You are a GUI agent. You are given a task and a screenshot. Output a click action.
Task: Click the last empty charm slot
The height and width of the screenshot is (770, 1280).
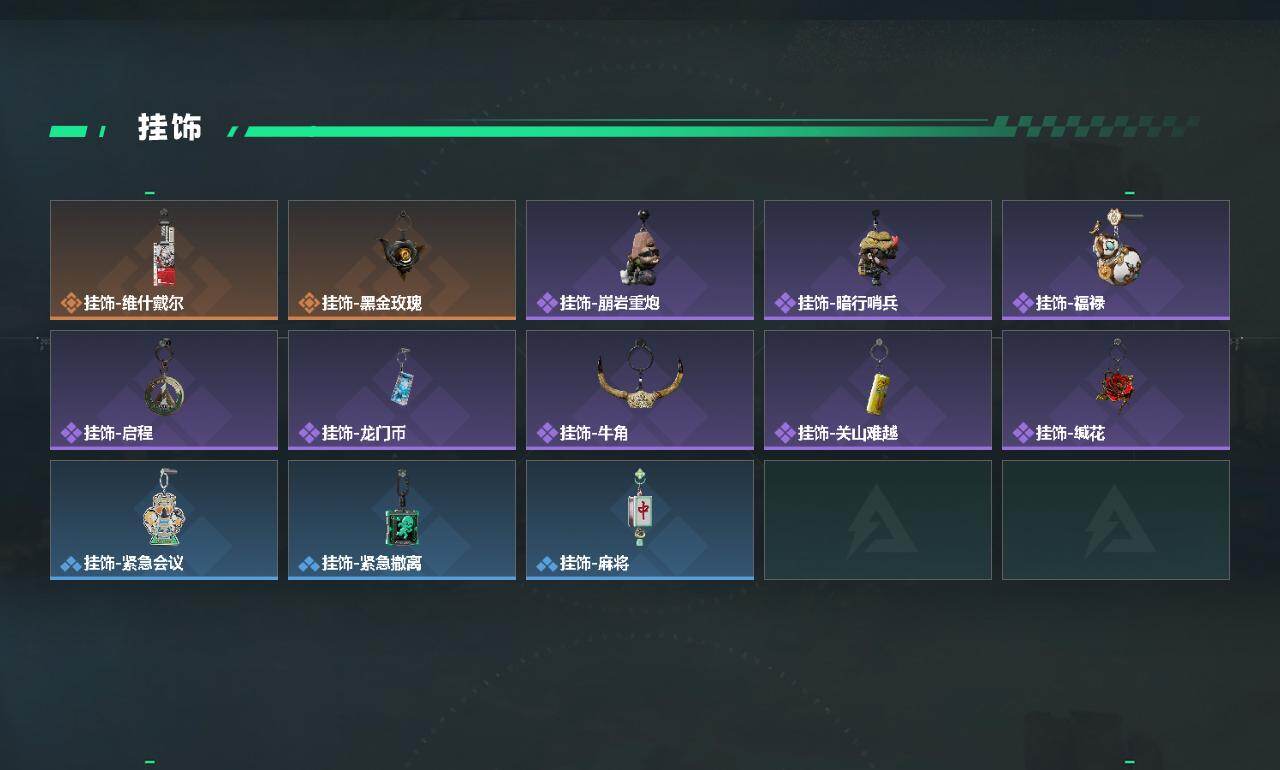(1116, 520)
